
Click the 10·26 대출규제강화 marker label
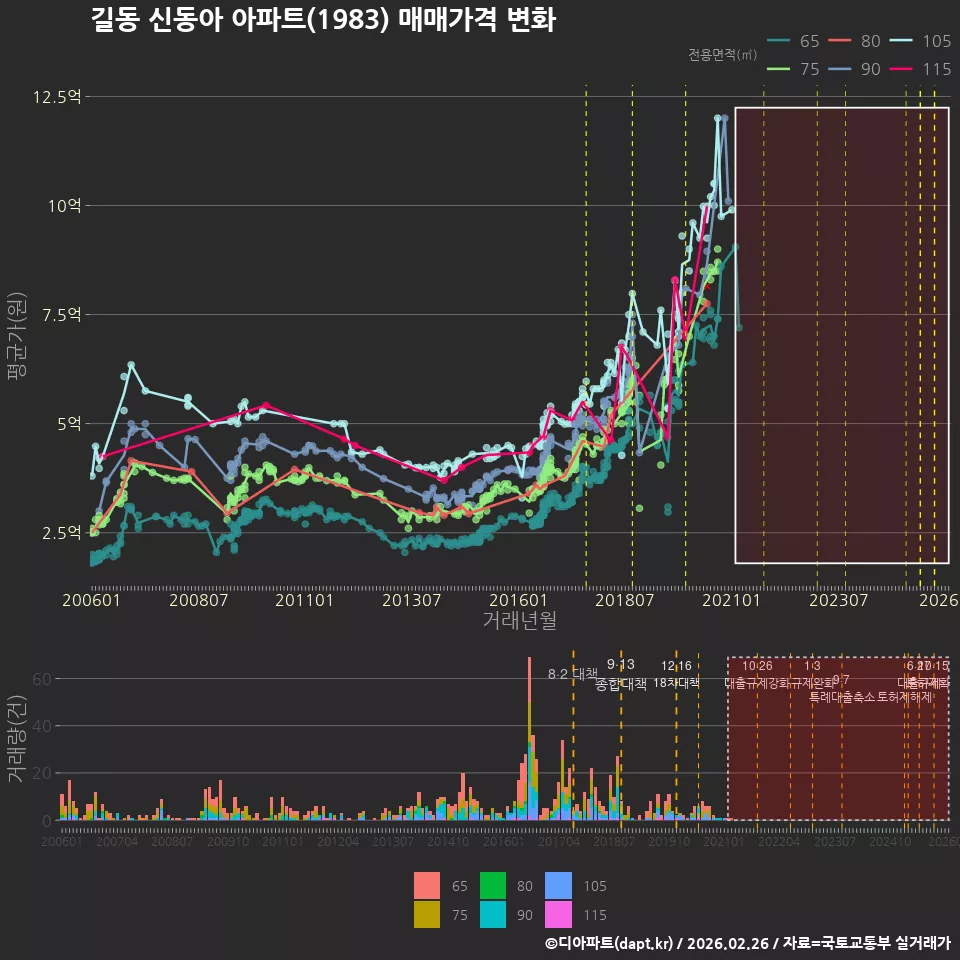pos(757,674)
